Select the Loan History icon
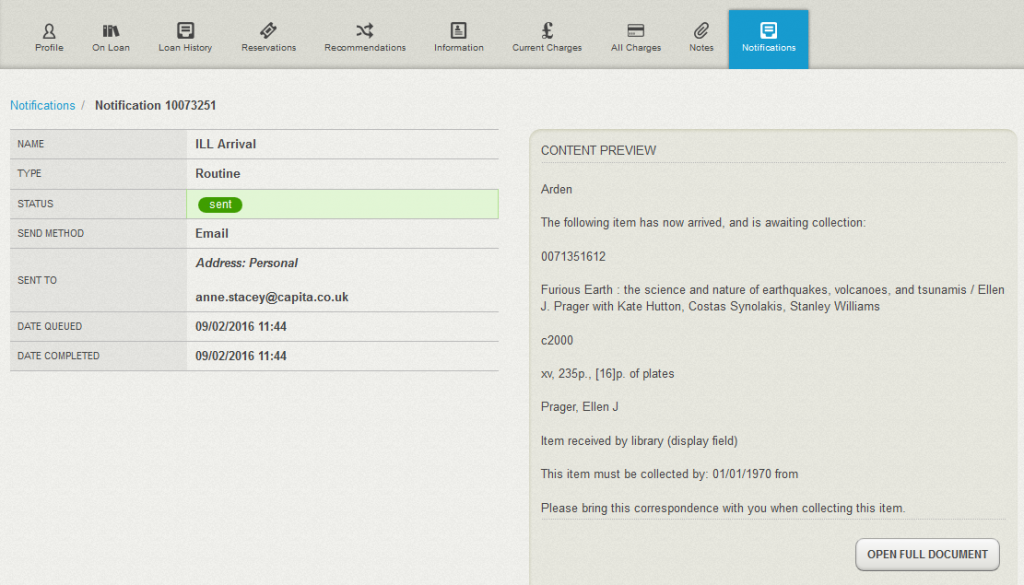Image resolution: width=1024 pixels, height=585 pixels. [x=185, y=30]
